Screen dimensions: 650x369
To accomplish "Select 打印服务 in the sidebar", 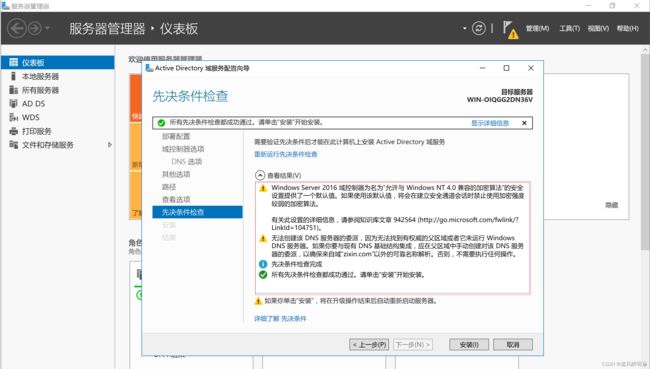I will click(58, 131).
